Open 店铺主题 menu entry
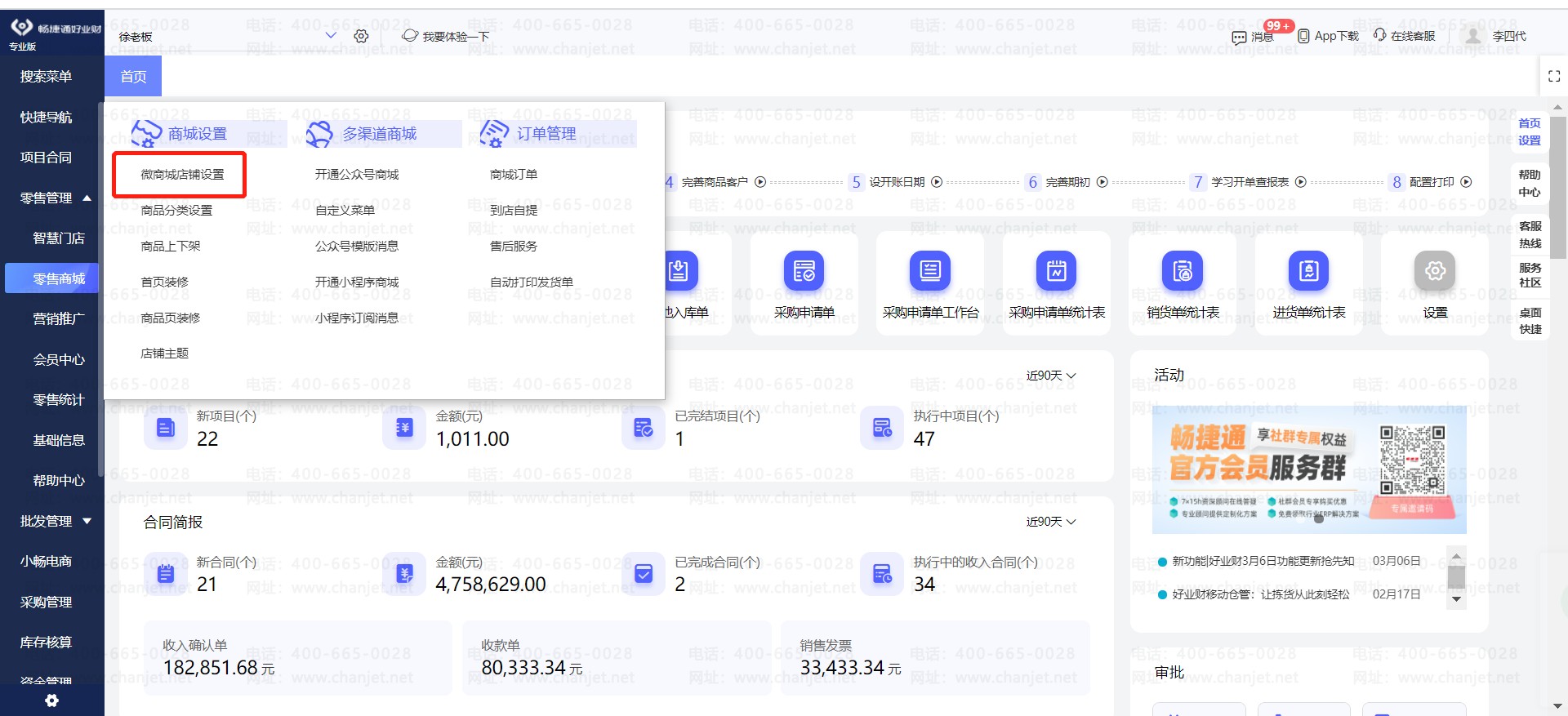The width and height of the screenshot is (1568, 716). tap(165, 354)
